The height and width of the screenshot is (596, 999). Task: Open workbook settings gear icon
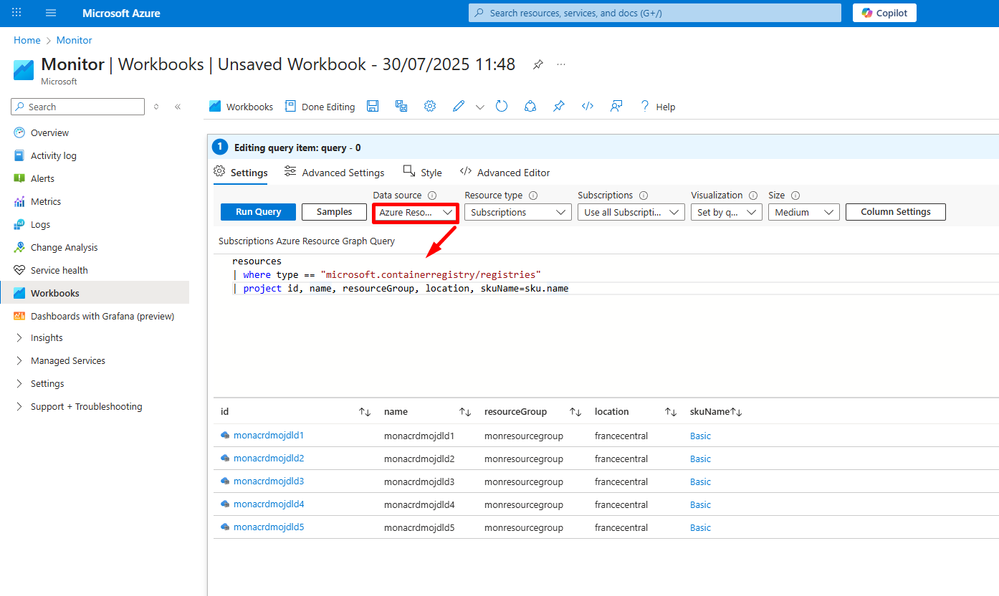point(430,106)
